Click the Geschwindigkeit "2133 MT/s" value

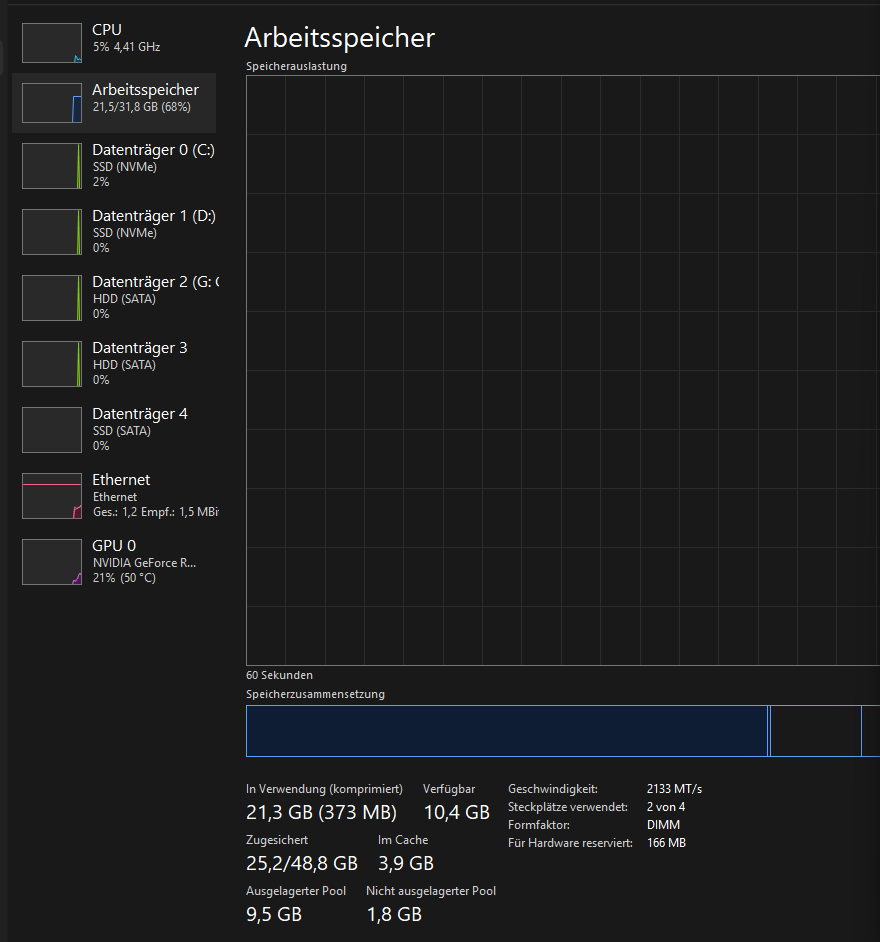point(675,789)
